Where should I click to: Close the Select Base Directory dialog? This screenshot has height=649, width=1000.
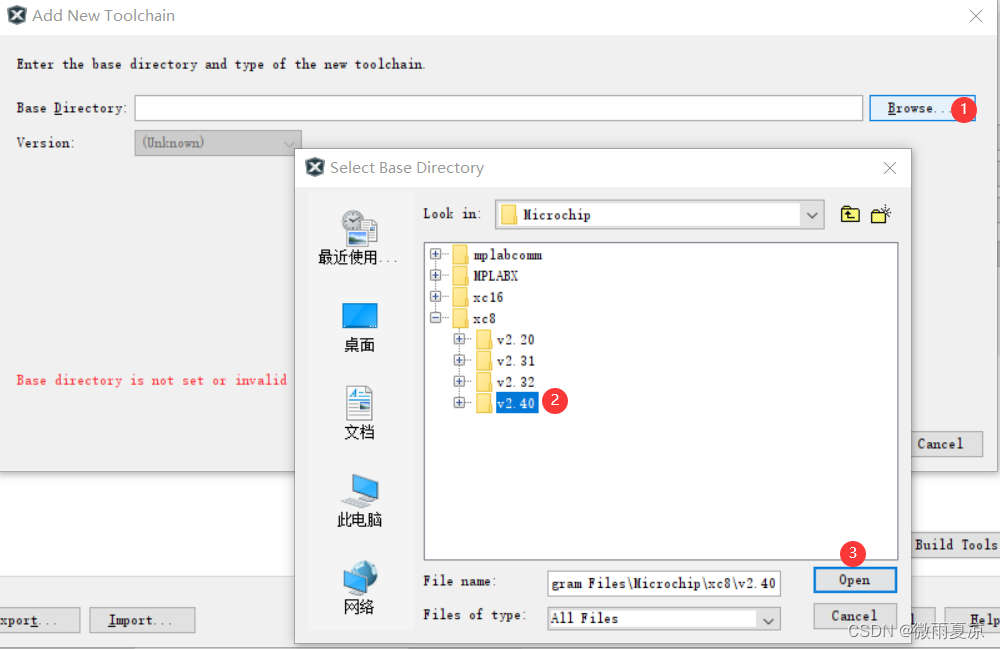890,168
